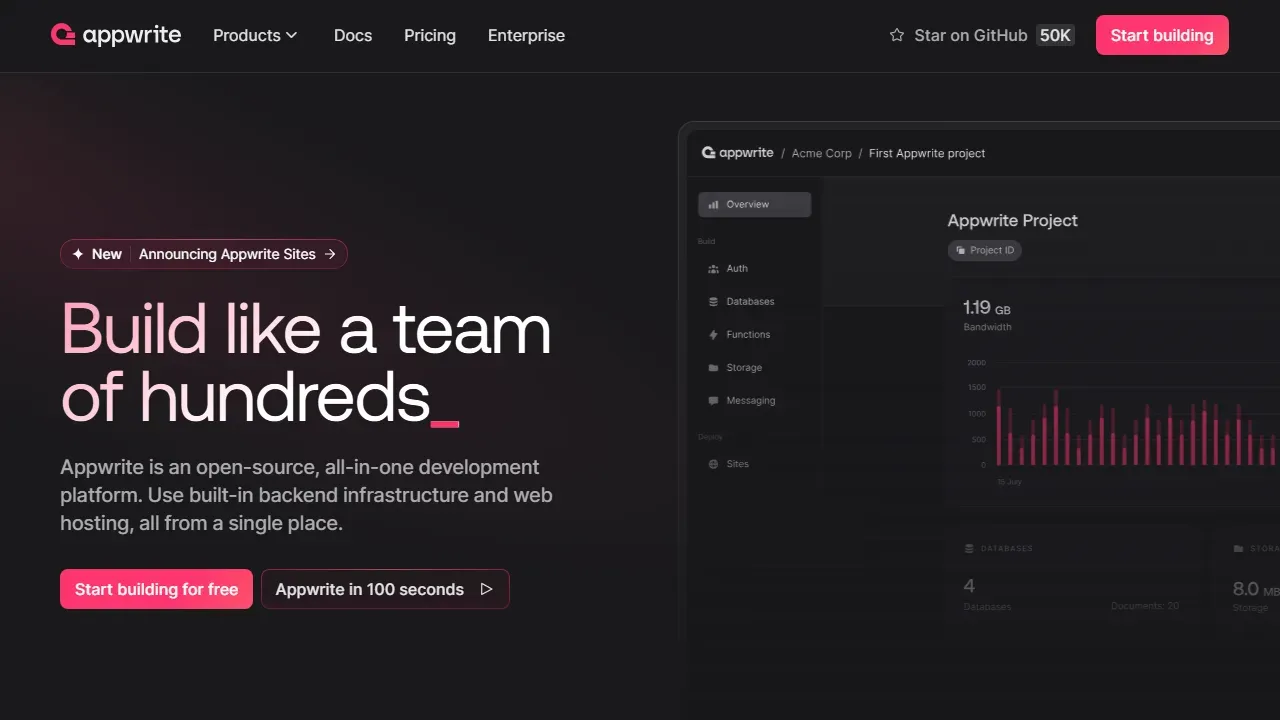Screen dimensions: 1280x720
Task: Click the Messaging chat icon
Action: point(713,400)
